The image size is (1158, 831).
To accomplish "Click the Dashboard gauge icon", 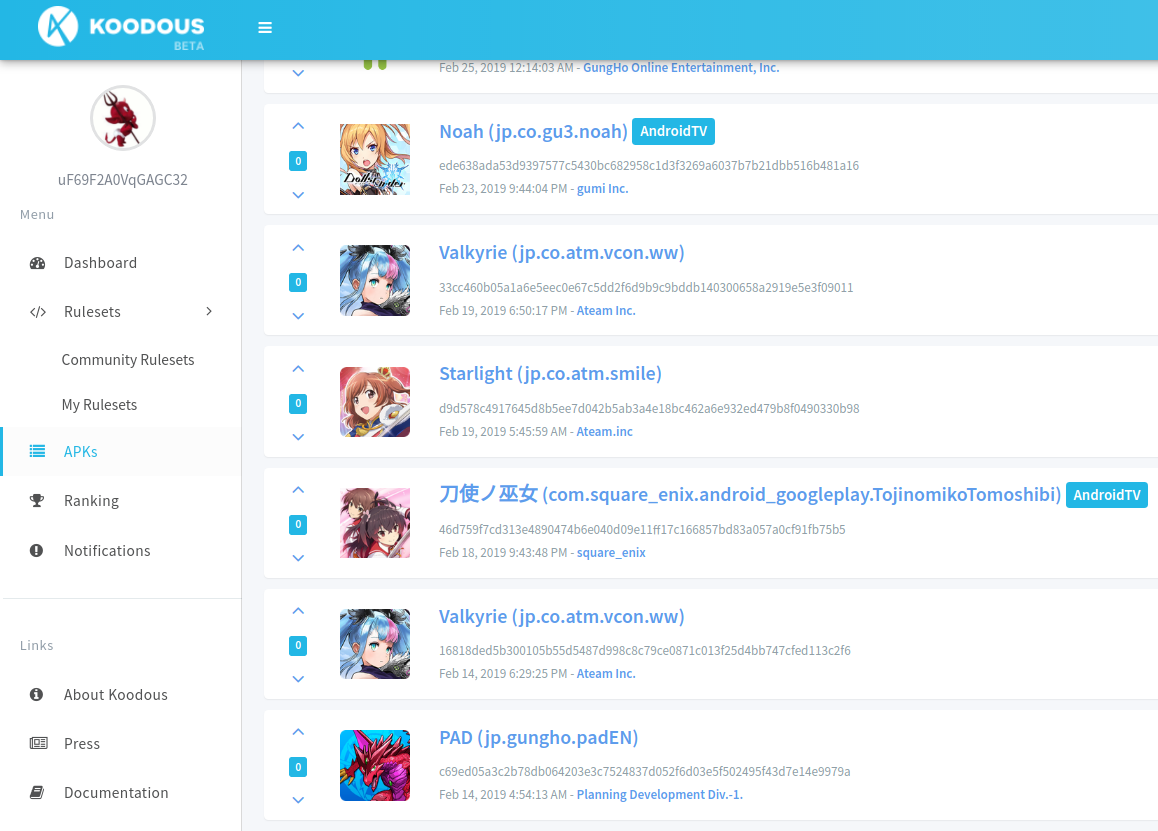I will point(37,263).
